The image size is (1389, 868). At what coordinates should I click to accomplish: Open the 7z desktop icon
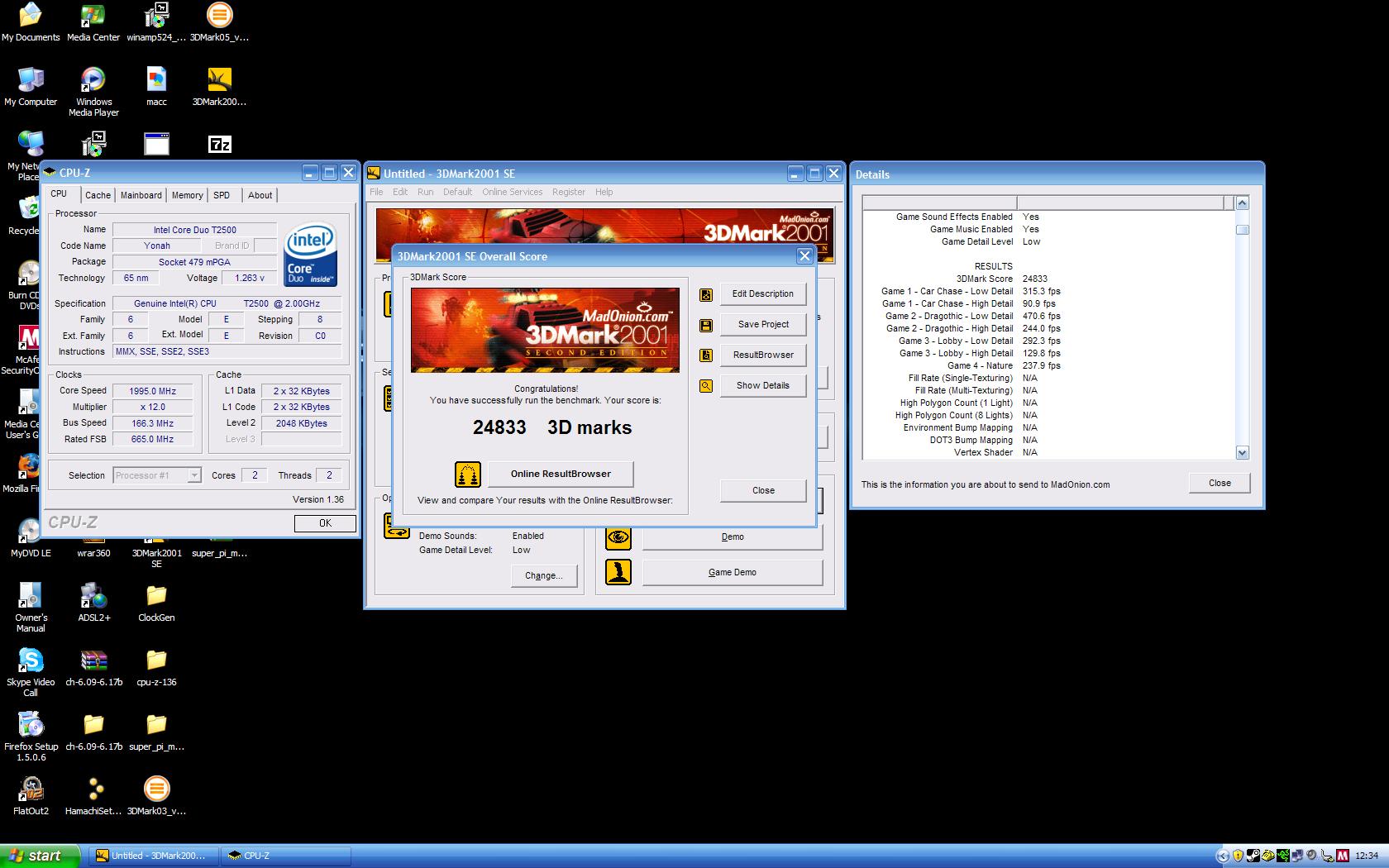pyautogui.click(x=220, y=145)
